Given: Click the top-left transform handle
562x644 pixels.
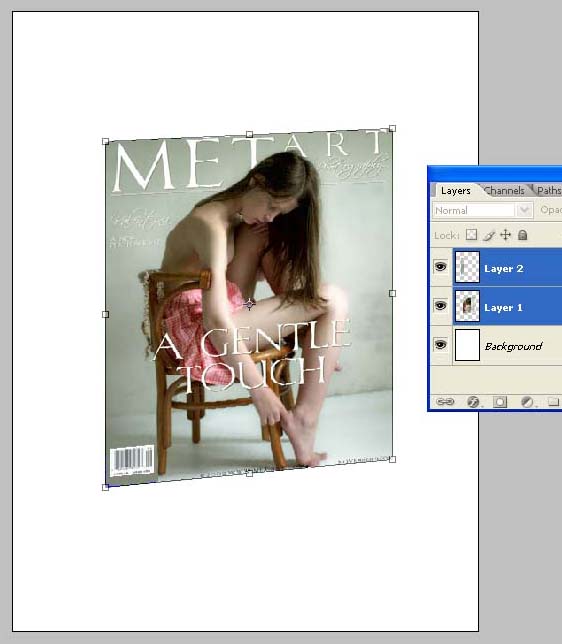Looking at the screenshot, I should pyautogui.click(x=106, y=141).
